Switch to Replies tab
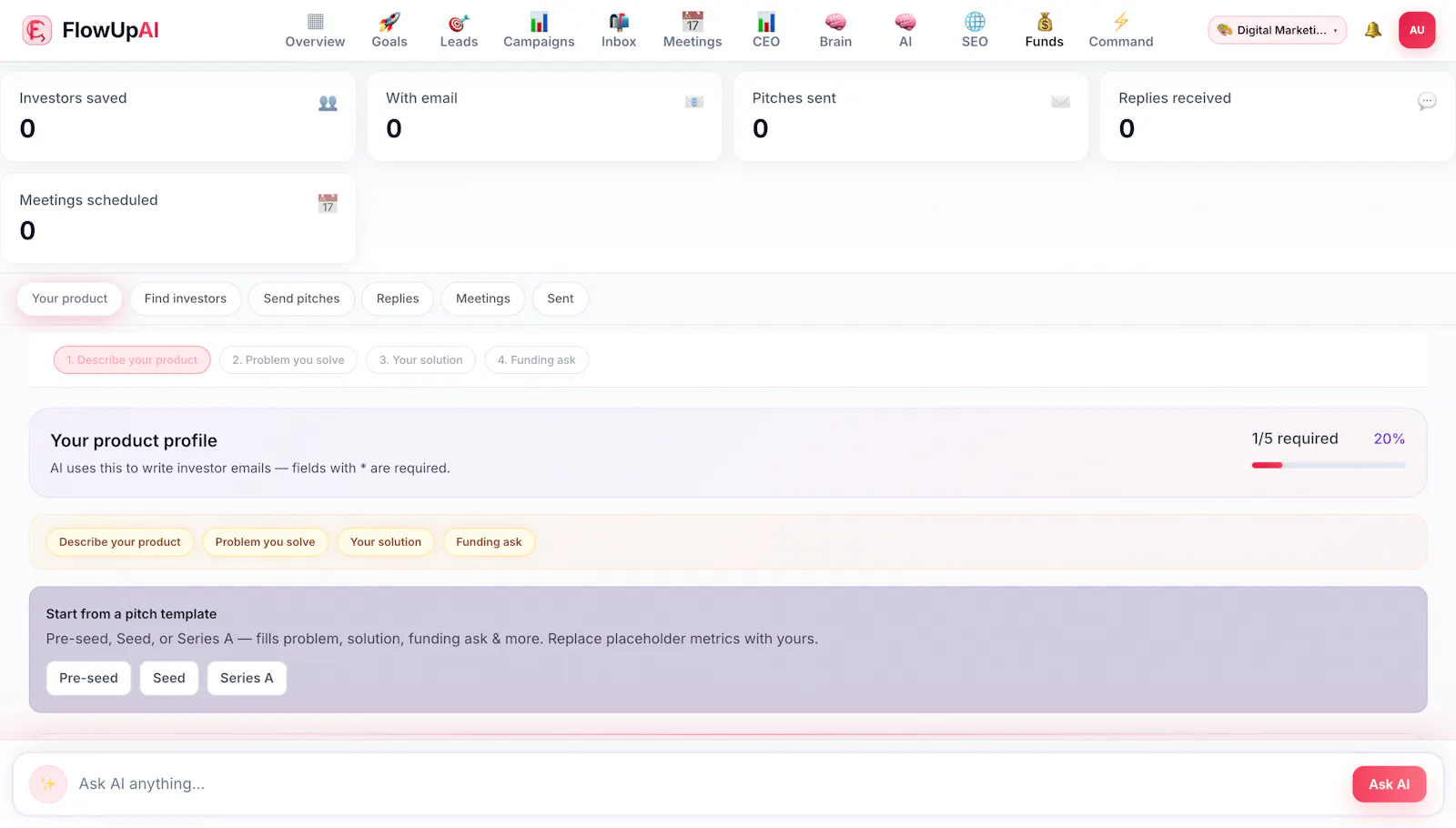 point(398,298)
